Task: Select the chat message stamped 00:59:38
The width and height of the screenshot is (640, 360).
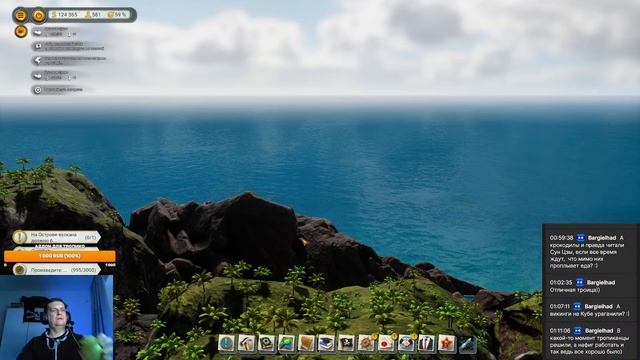Action: pos(588,252)
